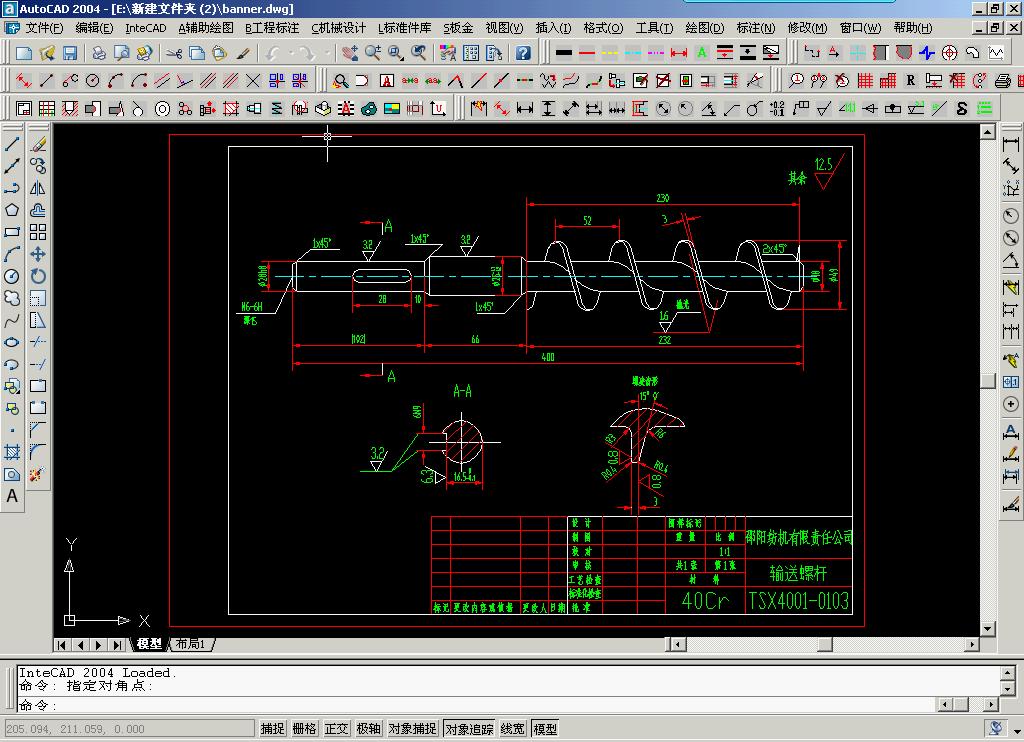Image resolution: width=1024 pixels, height=742 pixels.
Task: Open the 编辑(E) menu
Action: [x=94, y=28]
